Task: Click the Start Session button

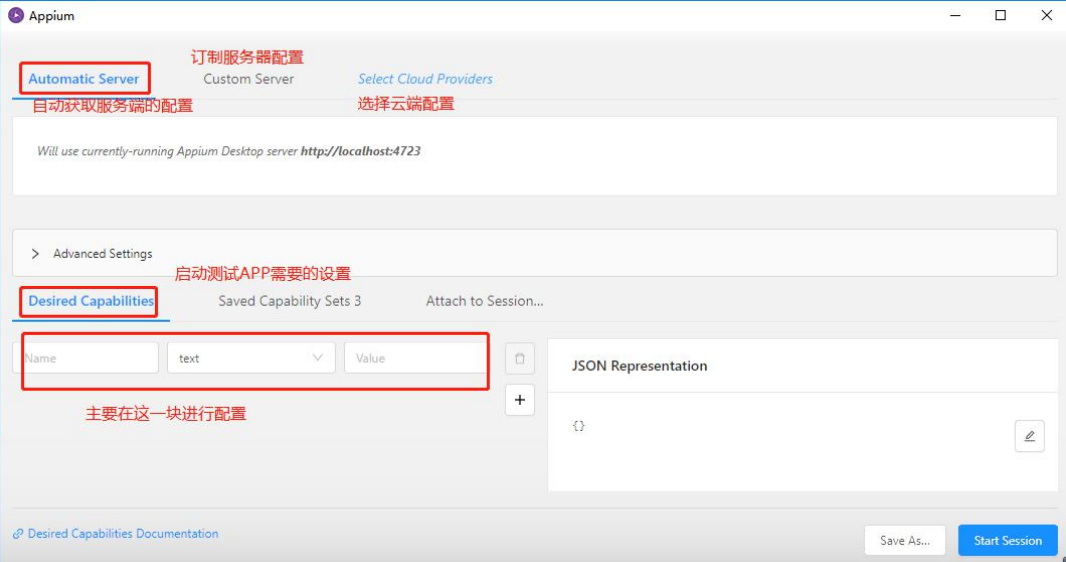Action: pyautogui.click(x=1008, y=540)
